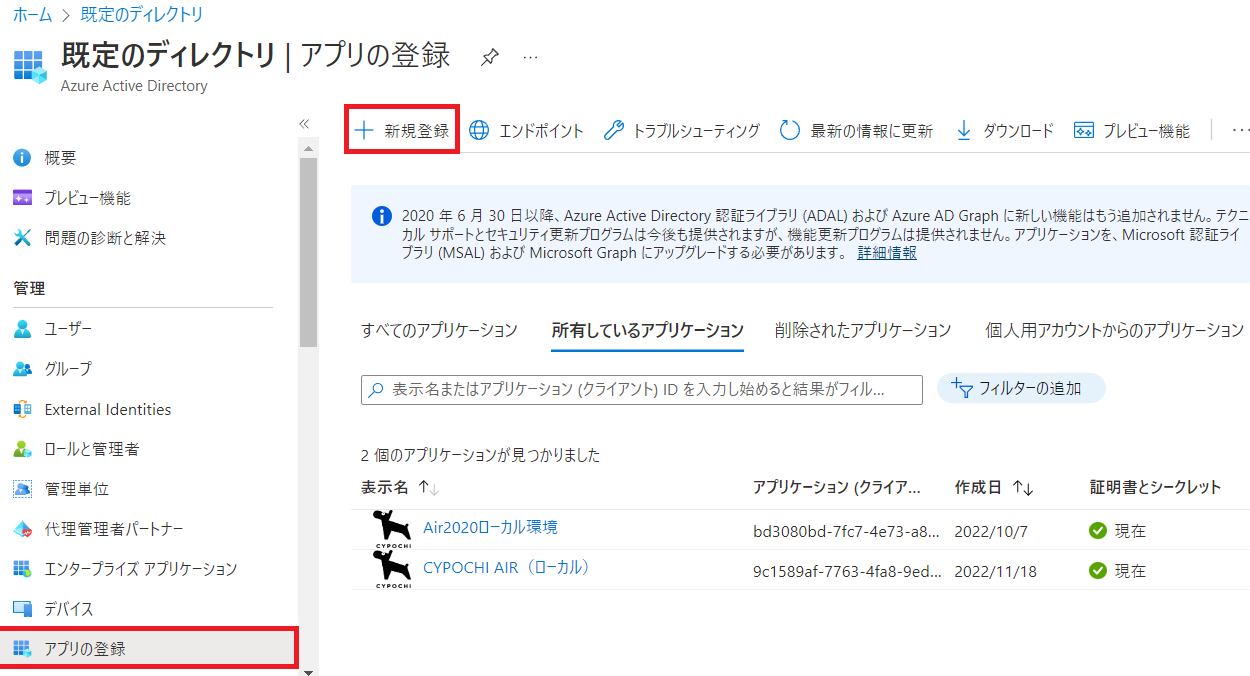The width and height of the screenshot is (1250, 676).
Task: Click the External Identities icon
Action: pyautogui.click(x=22, y=409)
